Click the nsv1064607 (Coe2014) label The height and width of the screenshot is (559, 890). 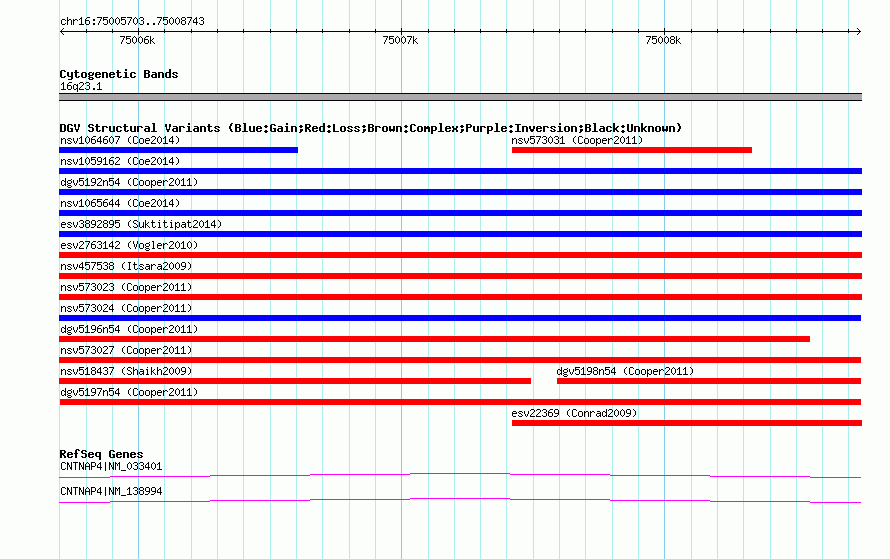120,140
